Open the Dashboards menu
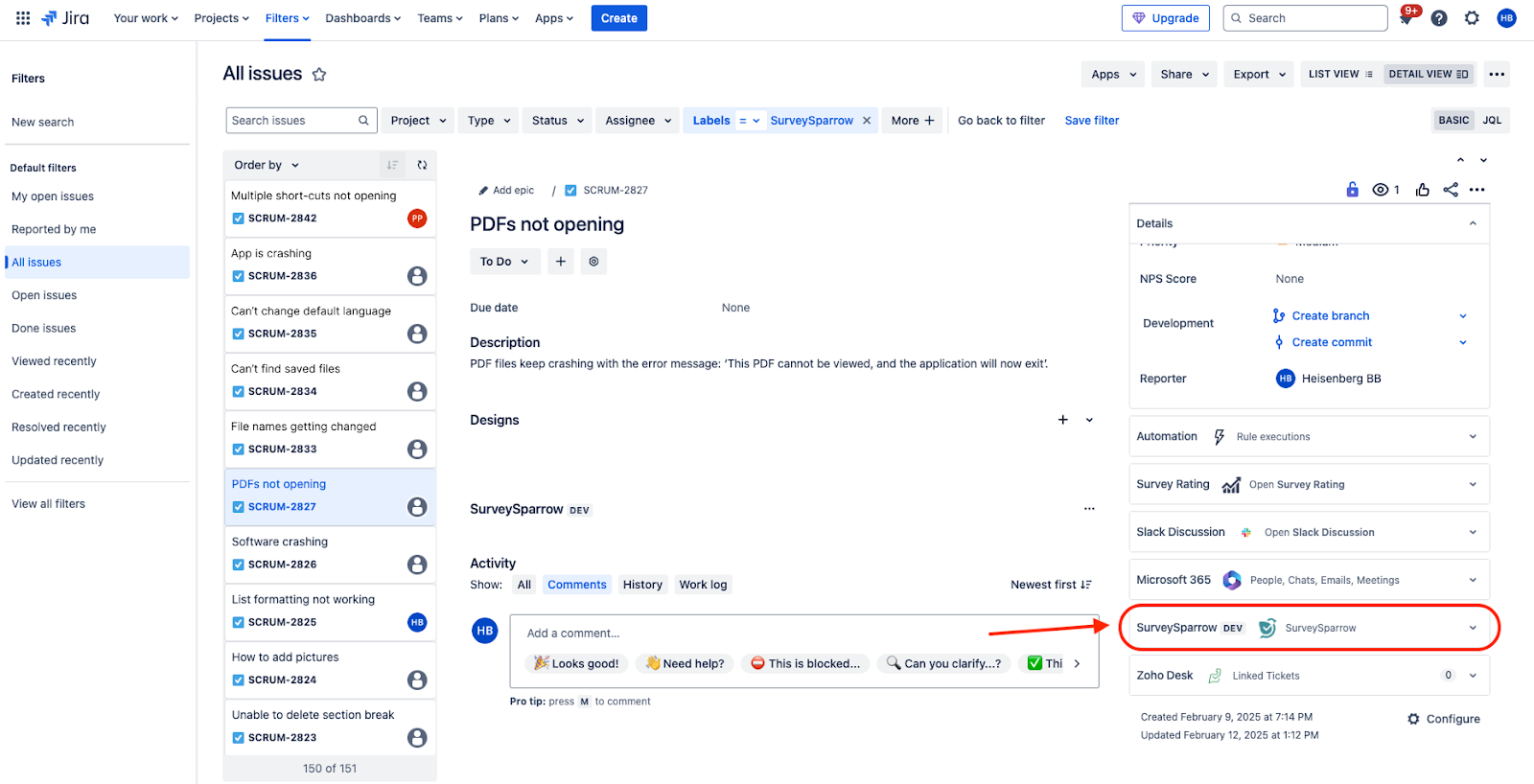This screenshot has width=1534, height=784. (x=362, y=18)
